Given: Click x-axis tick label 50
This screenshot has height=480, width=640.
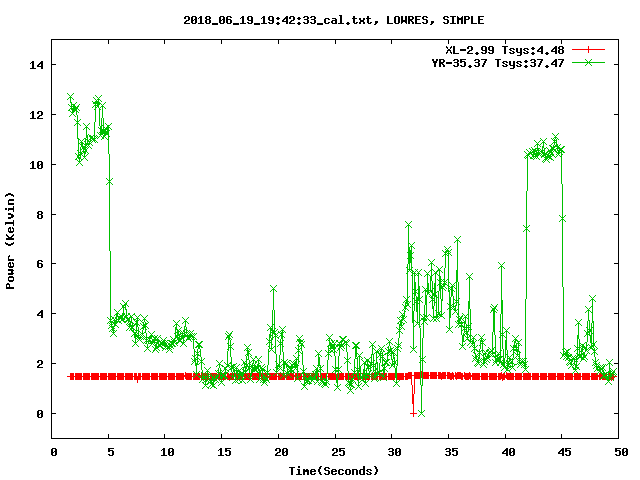Looking at the screenshot, I should point(621,452).
